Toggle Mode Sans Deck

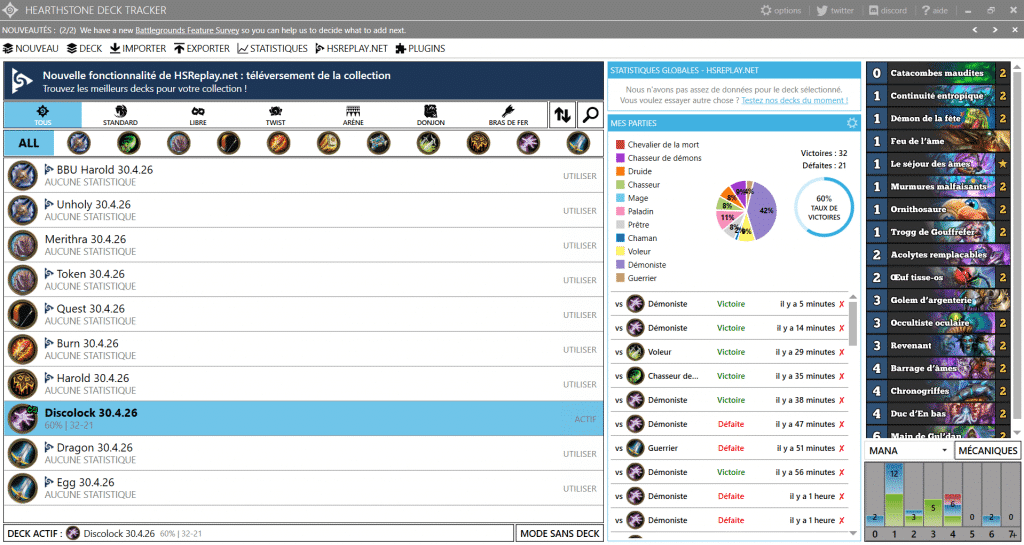[x=560, y=533]
